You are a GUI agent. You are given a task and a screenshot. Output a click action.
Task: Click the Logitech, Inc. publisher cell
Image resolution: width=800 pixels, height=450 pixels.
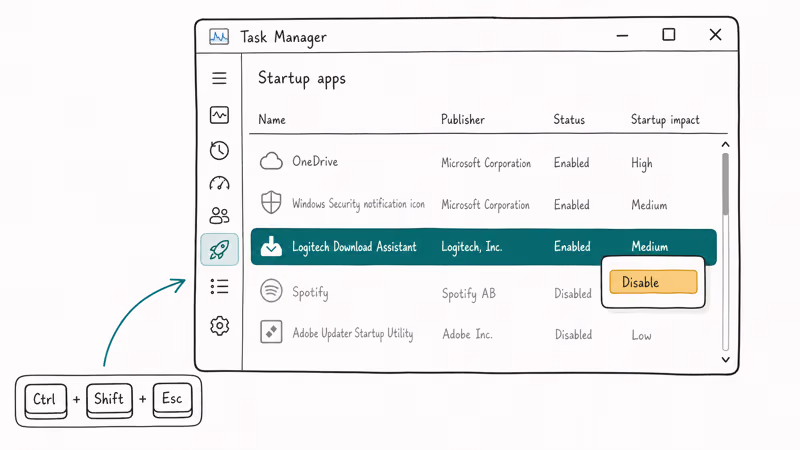472,247
